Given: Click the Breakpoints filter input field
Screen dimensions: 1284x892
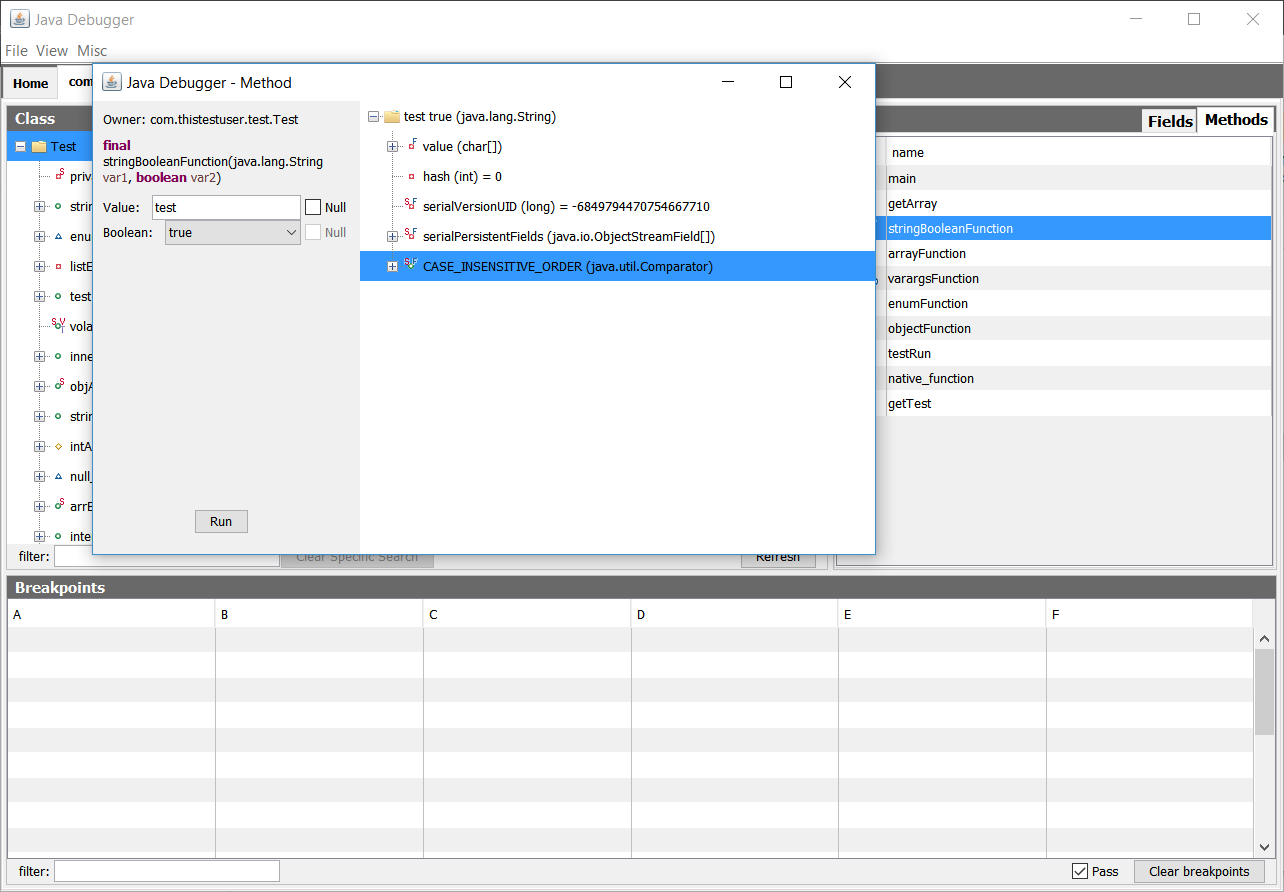Looking at the screenshot, I should tap(167, 871).
